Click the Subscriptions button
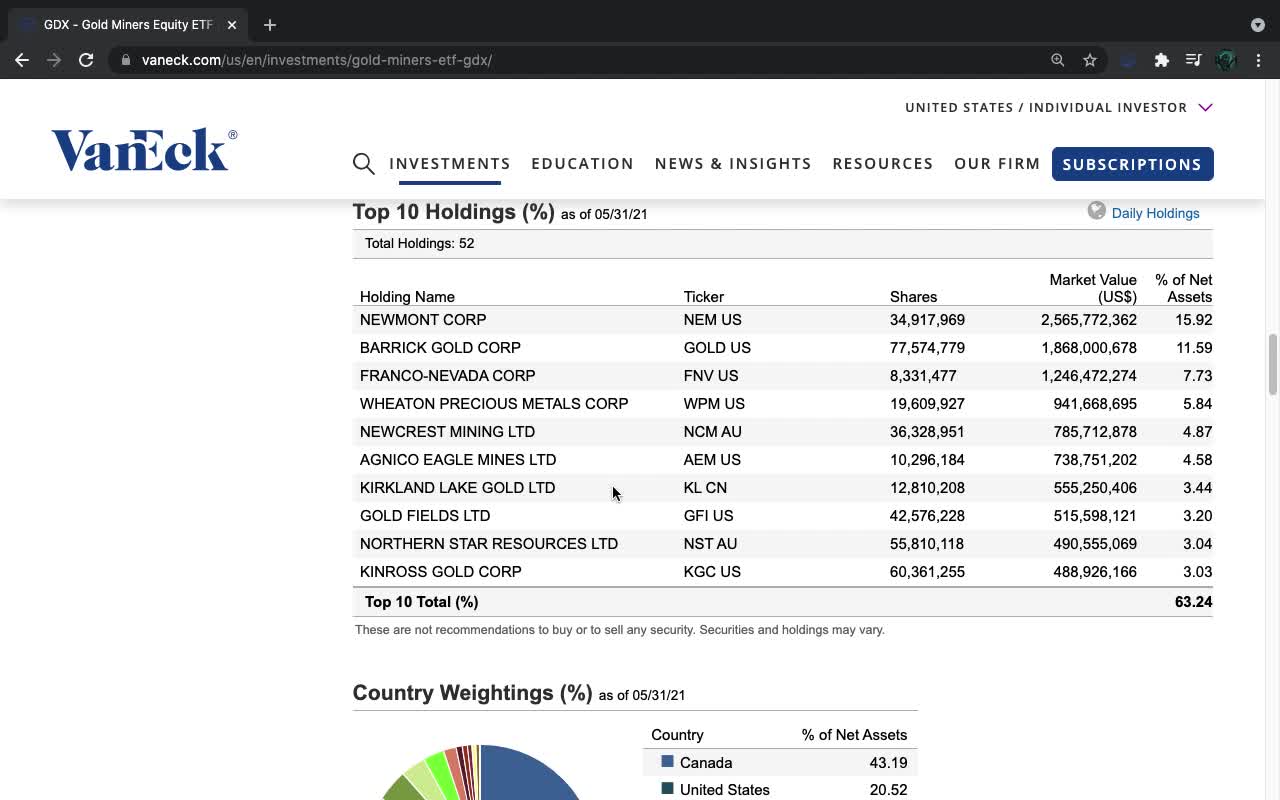This screenshot has height=800, width=1280. [1133, 164]
